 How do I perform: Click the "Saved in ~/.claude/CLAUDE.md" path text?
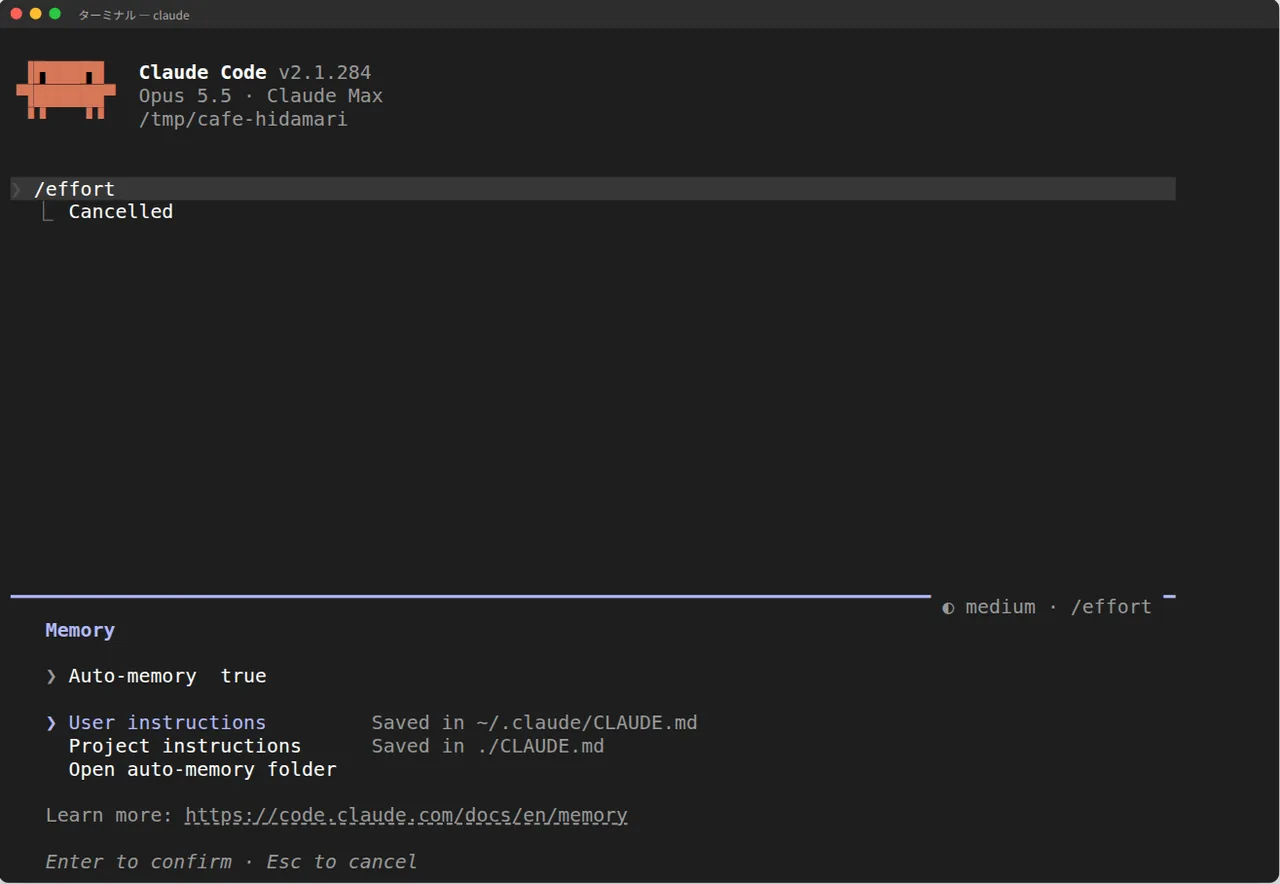(535, 722)
